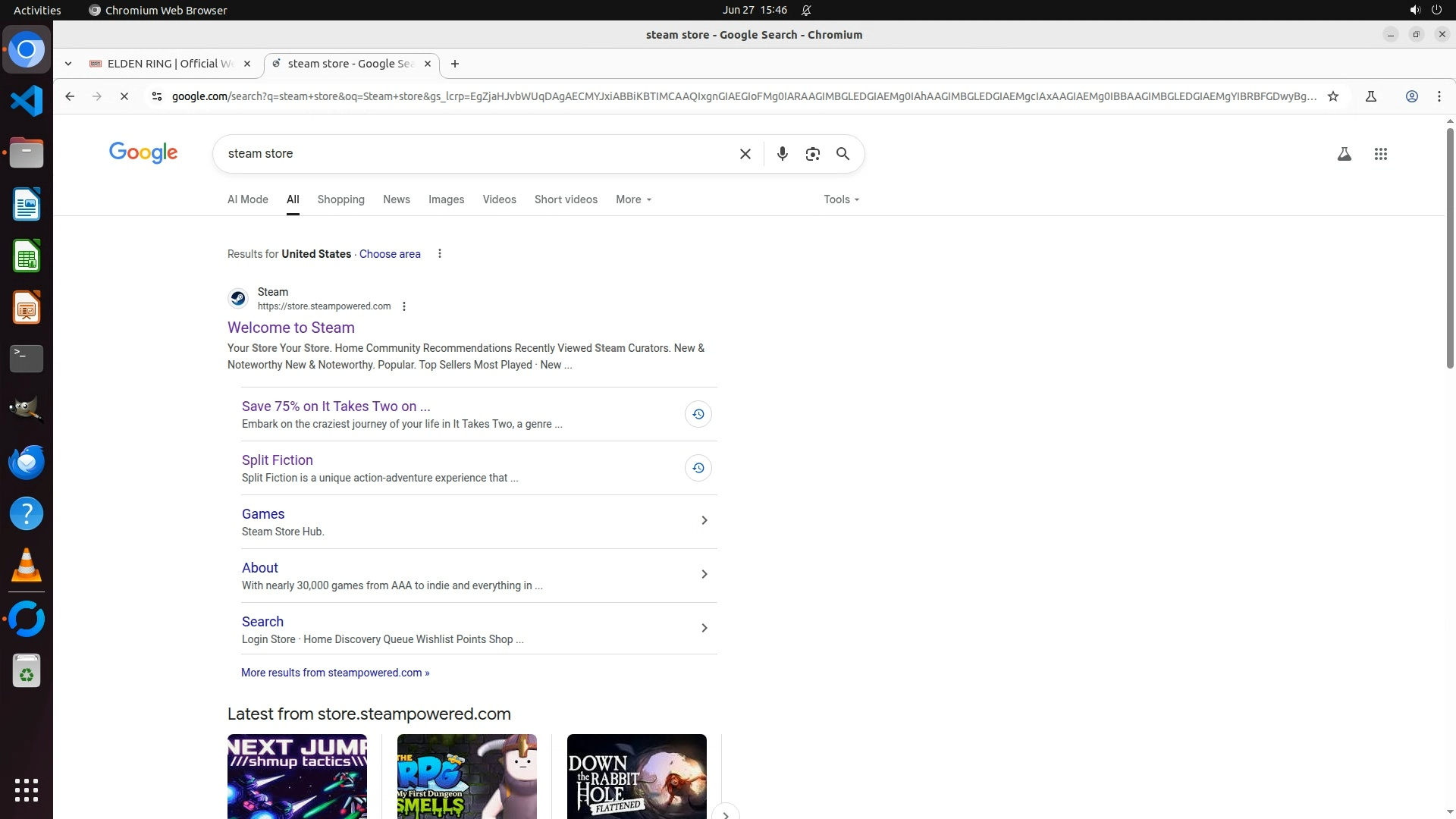Open Google Lens image search icon

(x=812, y=154)
